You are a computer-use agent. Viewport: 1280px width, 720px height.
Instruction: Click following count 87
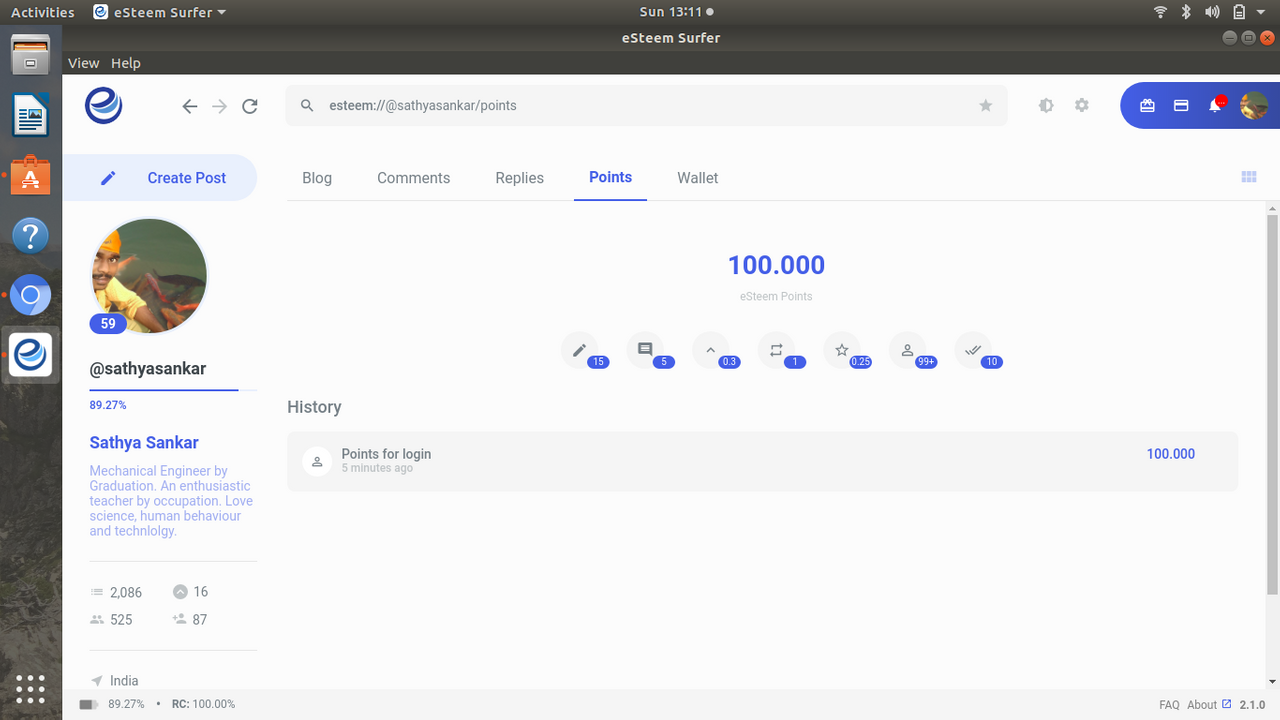point(200,620)
